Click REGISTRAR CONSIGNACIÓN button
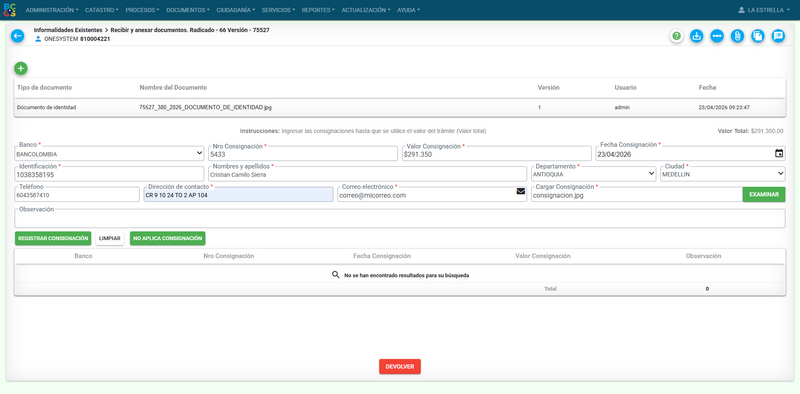The width and height of the screenshot is (800, 394). click(53, 238)
